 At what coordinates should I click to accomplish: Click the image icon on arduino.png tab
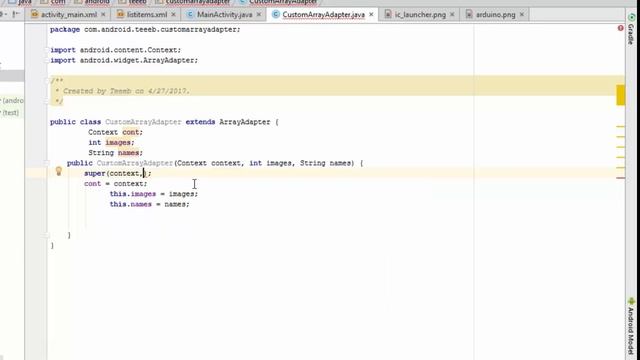[469, 15]
